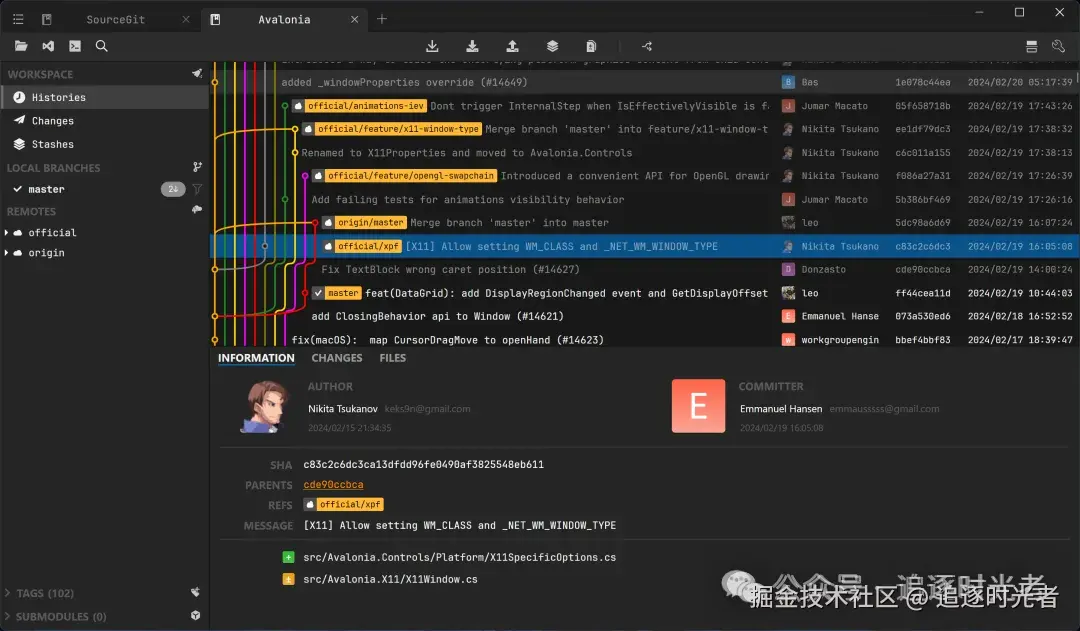Screen dimensions: 1080x631
Task: Click the Push toolbar icon
Action: tap(512, 46)
